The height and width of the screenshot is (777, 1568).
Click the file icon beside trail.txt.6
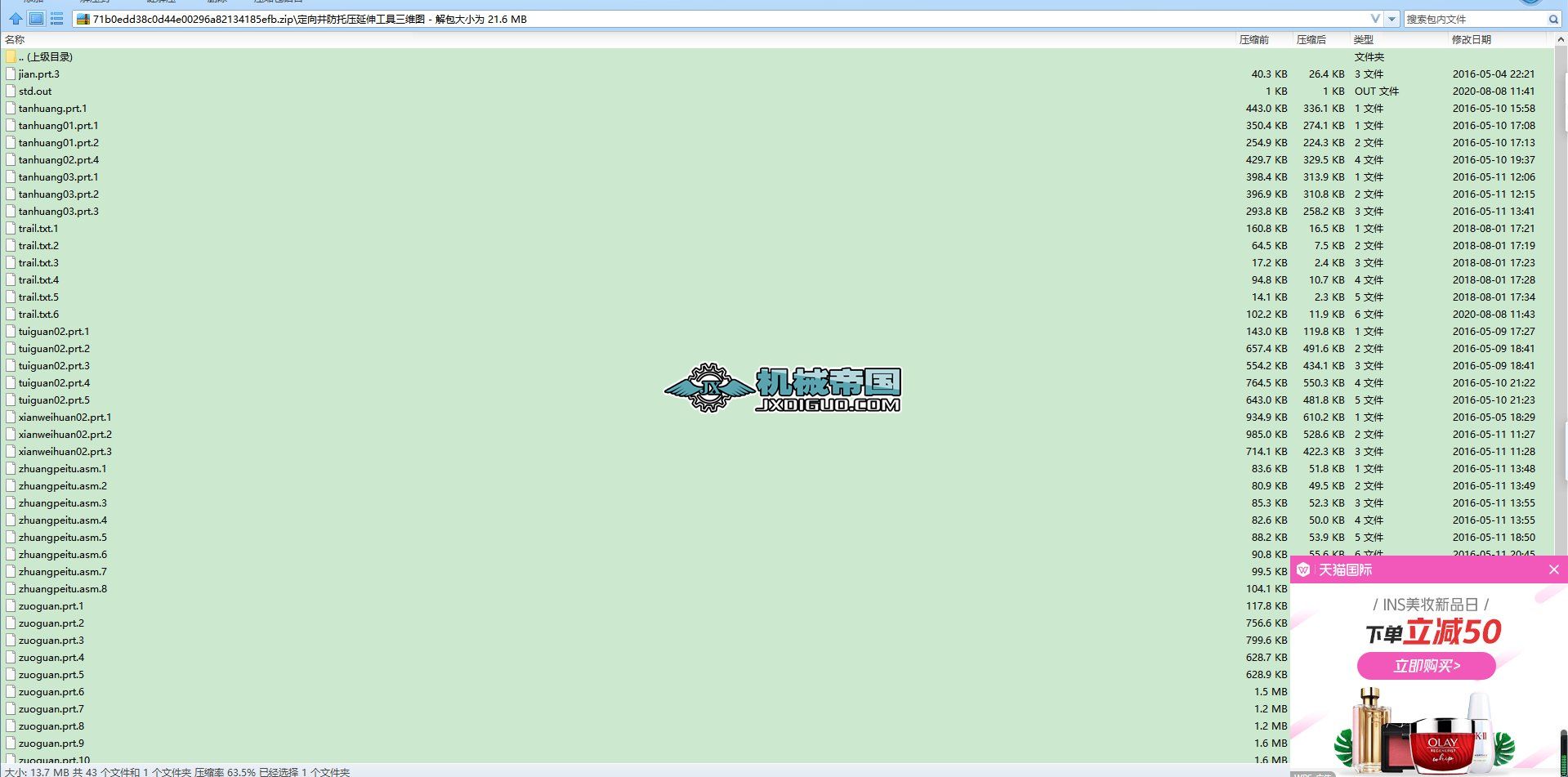pos(11,314)
